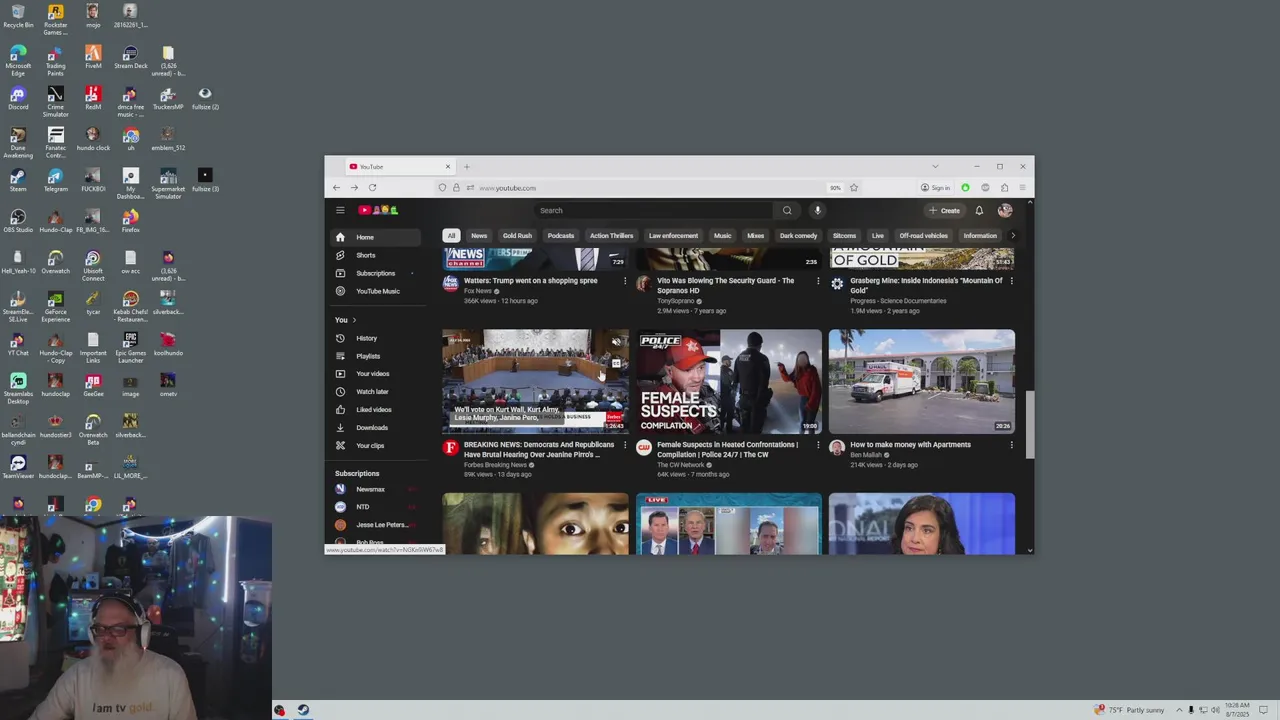1280x720 pixels.
Task: Bookmark this page with star icon
Action: [854, 187]
